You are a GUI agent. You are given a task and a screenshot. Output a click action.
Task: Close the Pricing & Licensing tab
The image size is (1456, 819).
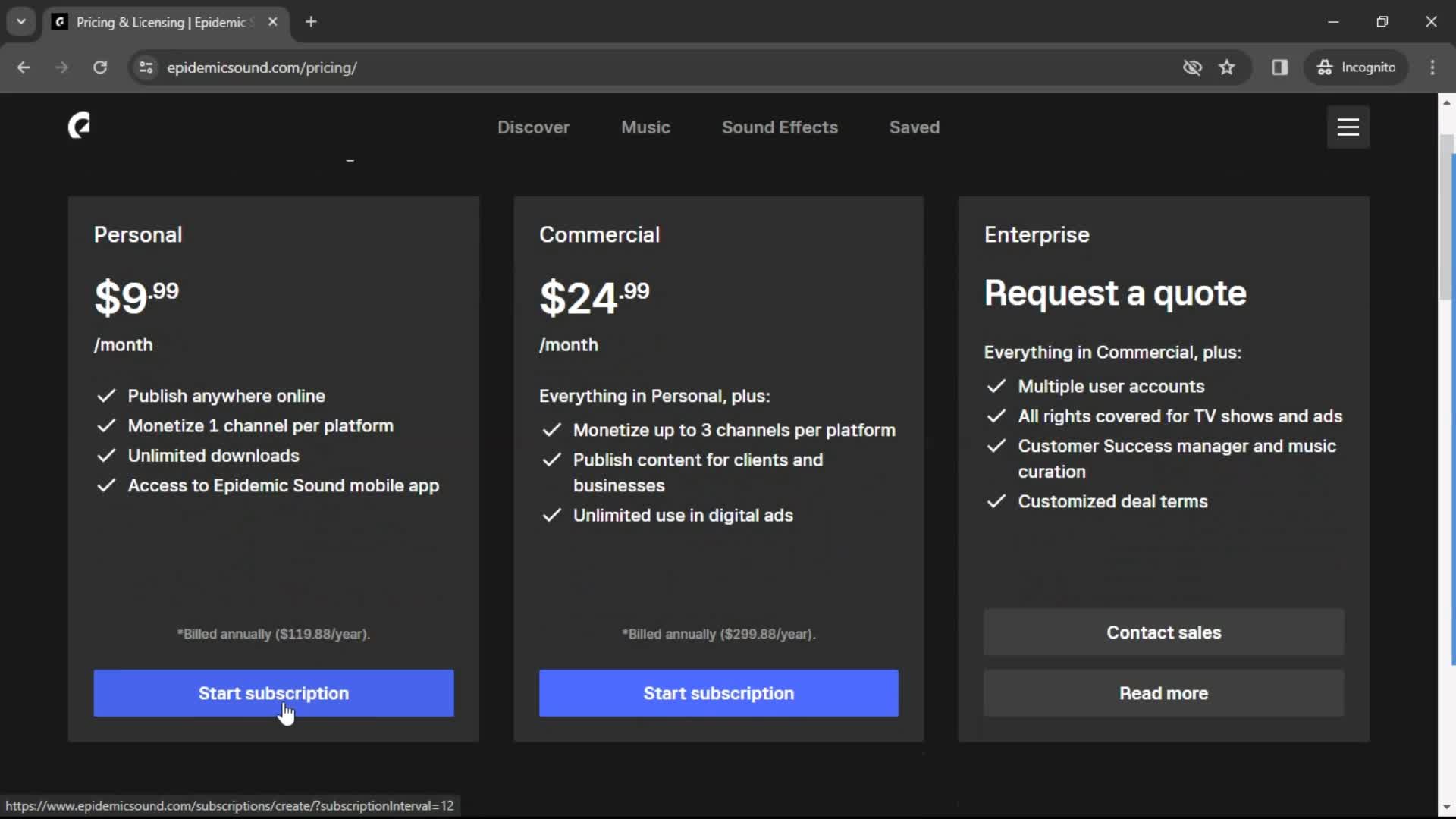coord(273,22)
